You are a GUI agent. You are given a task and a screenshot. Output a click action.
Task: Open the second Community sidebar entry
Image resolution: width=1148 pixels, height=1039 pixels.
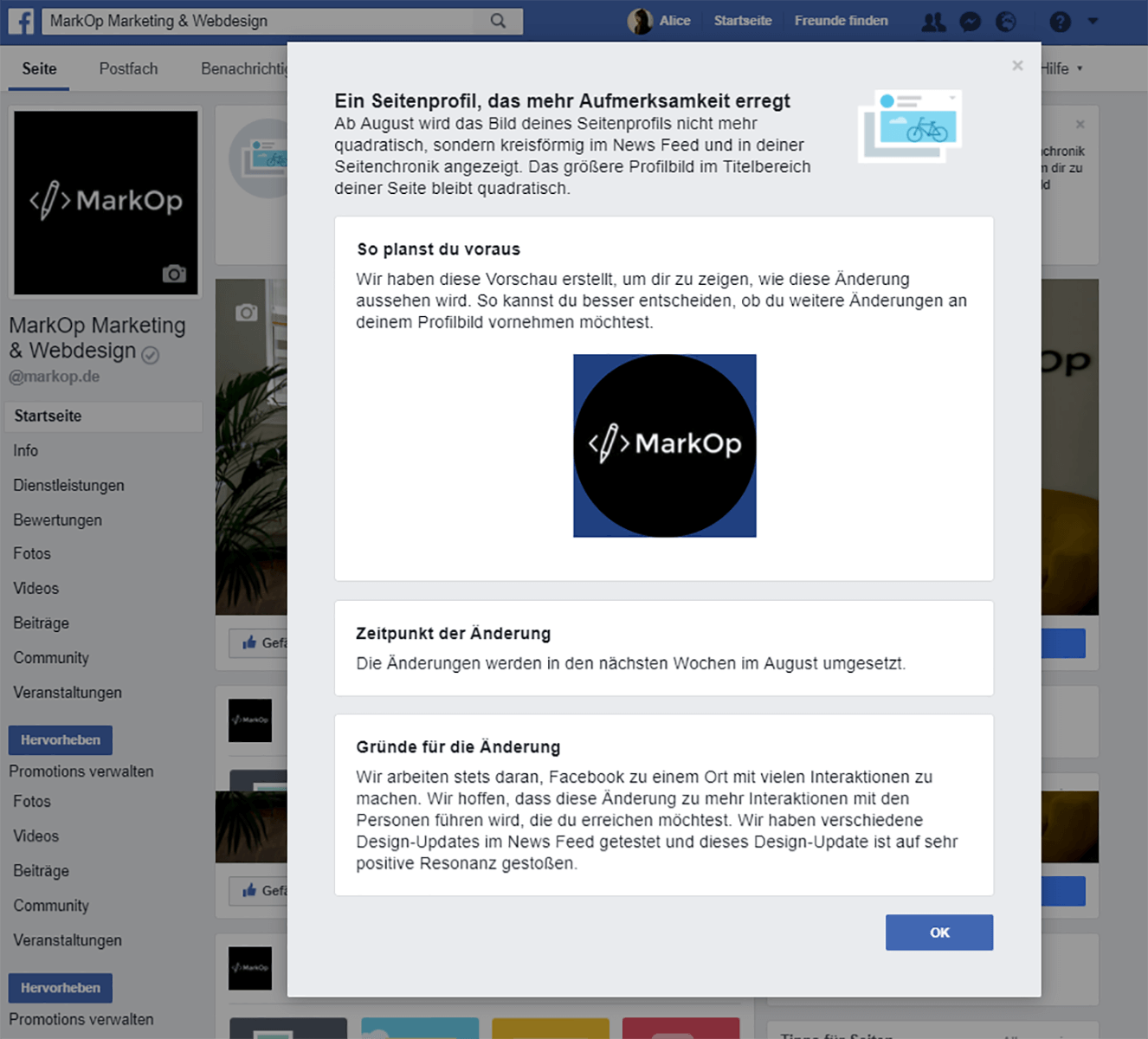[51, 906]
